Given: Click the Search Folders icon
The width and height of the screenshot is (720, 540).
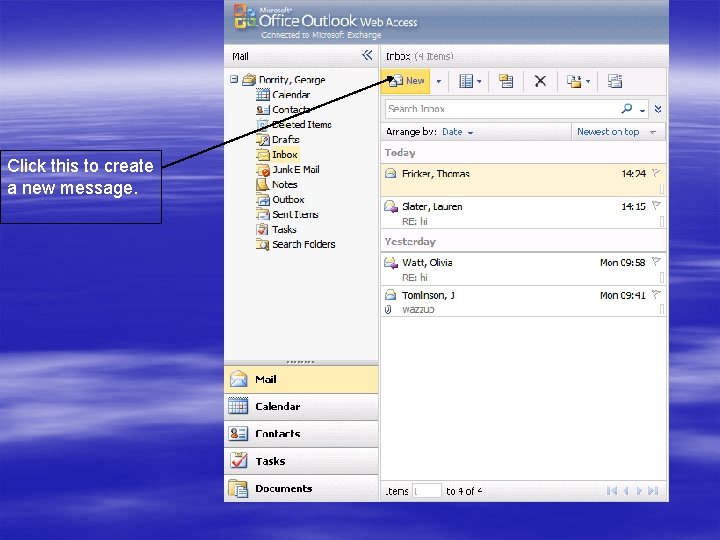Looking at the screenshot, I should coord(263,245).
